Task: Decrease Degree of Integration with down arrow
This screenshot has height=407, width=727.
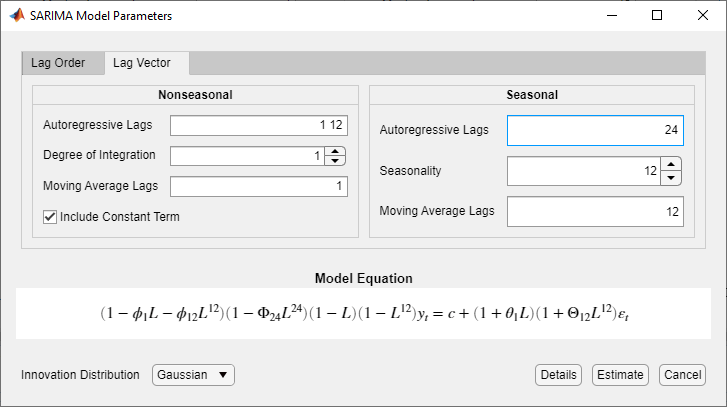Action: 335,160
